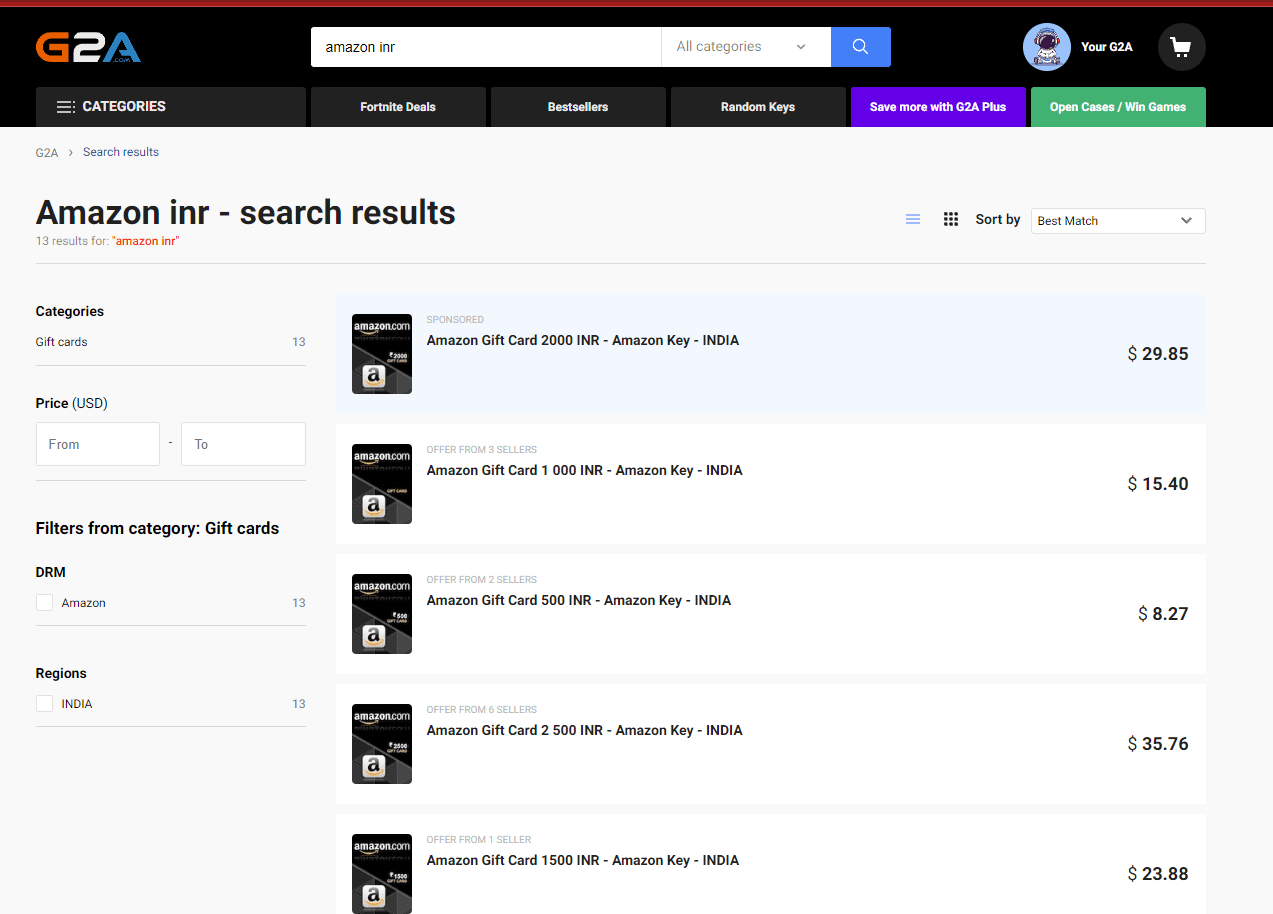Open the Fortnite Deals tab
This screenshot has width=1273, height=914.
pyautogui.click(x=398, y=107)
